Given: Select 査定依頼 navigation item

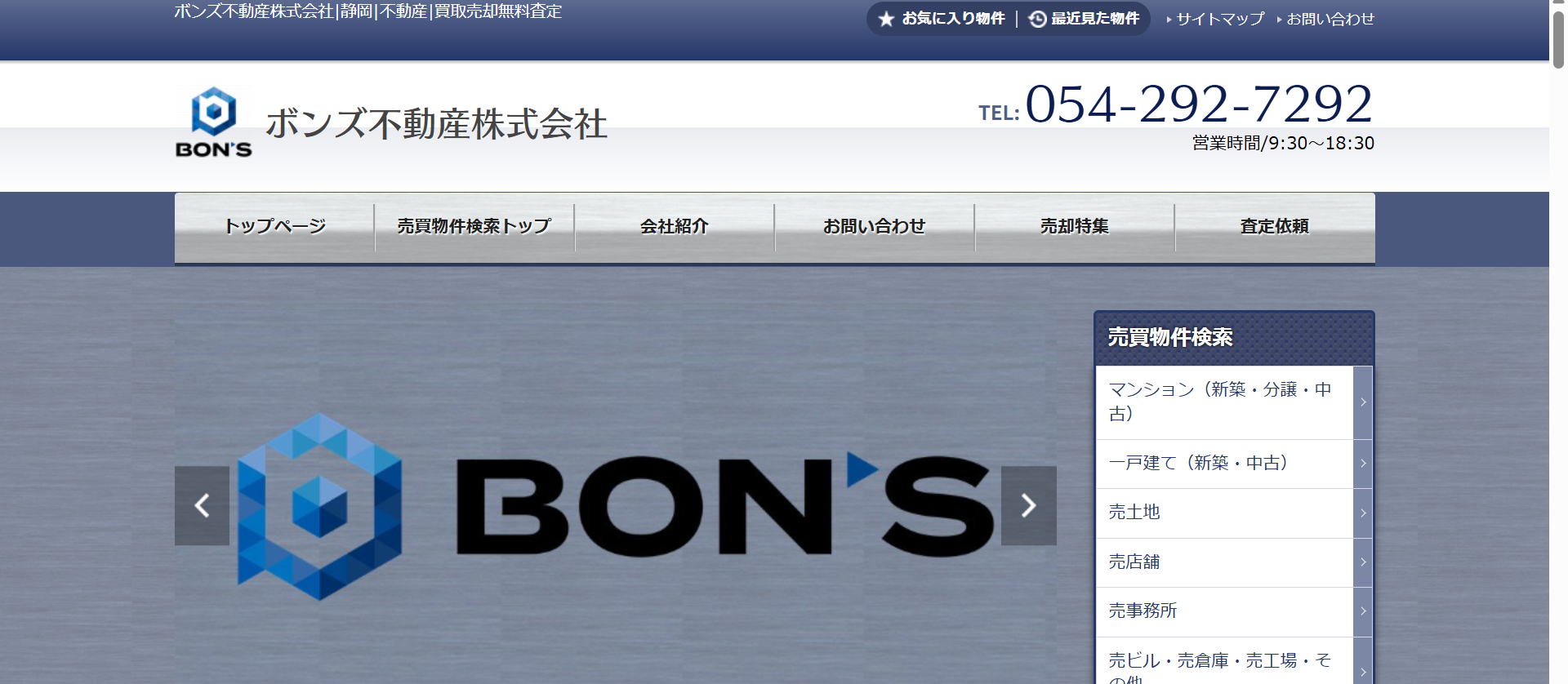Looking at the screenshot, I should tap(1275, 227).
